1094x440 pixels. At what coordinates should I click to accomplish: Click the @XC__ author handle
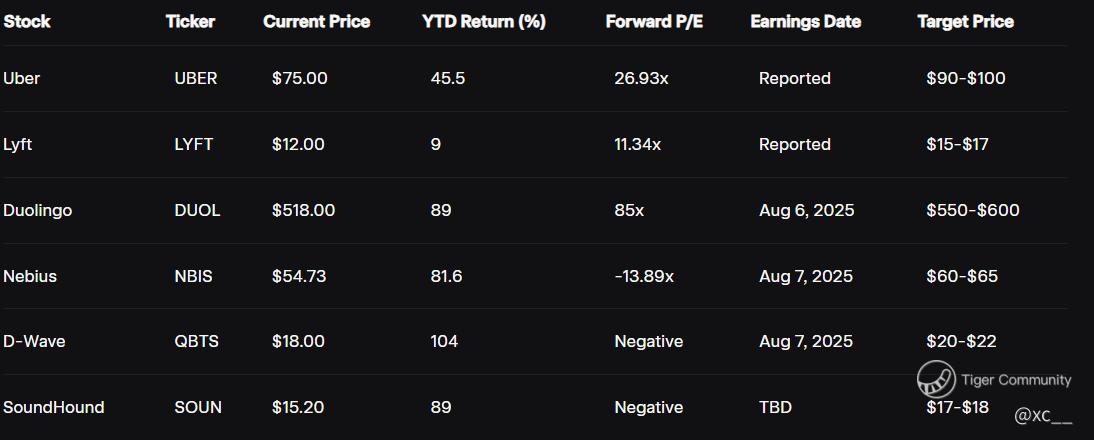point(1043,415)
